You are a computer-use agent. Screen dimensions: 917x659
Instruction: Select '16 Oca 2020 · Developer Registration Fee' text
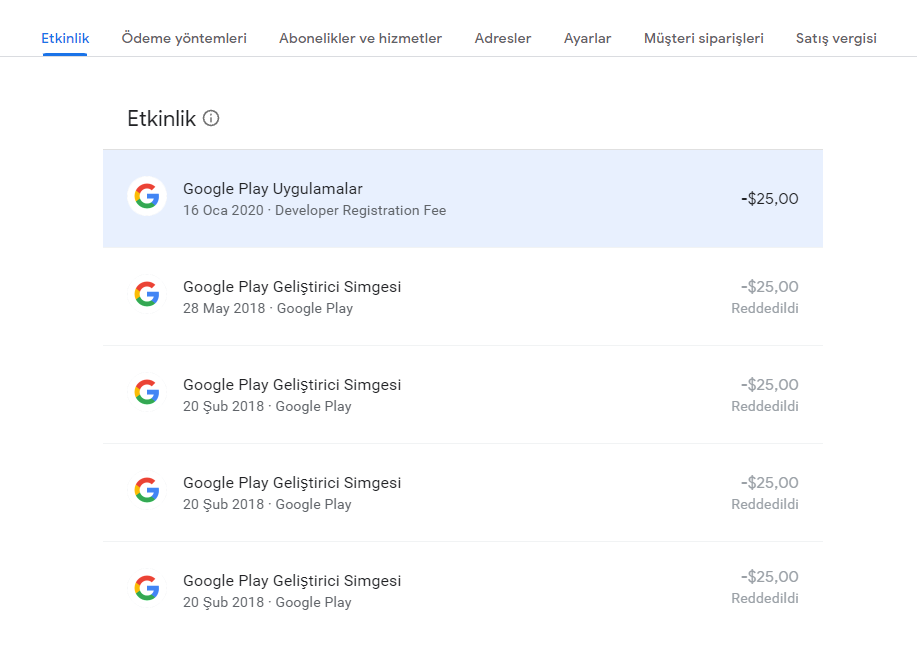pyautogui.click(x=315, y=211)
